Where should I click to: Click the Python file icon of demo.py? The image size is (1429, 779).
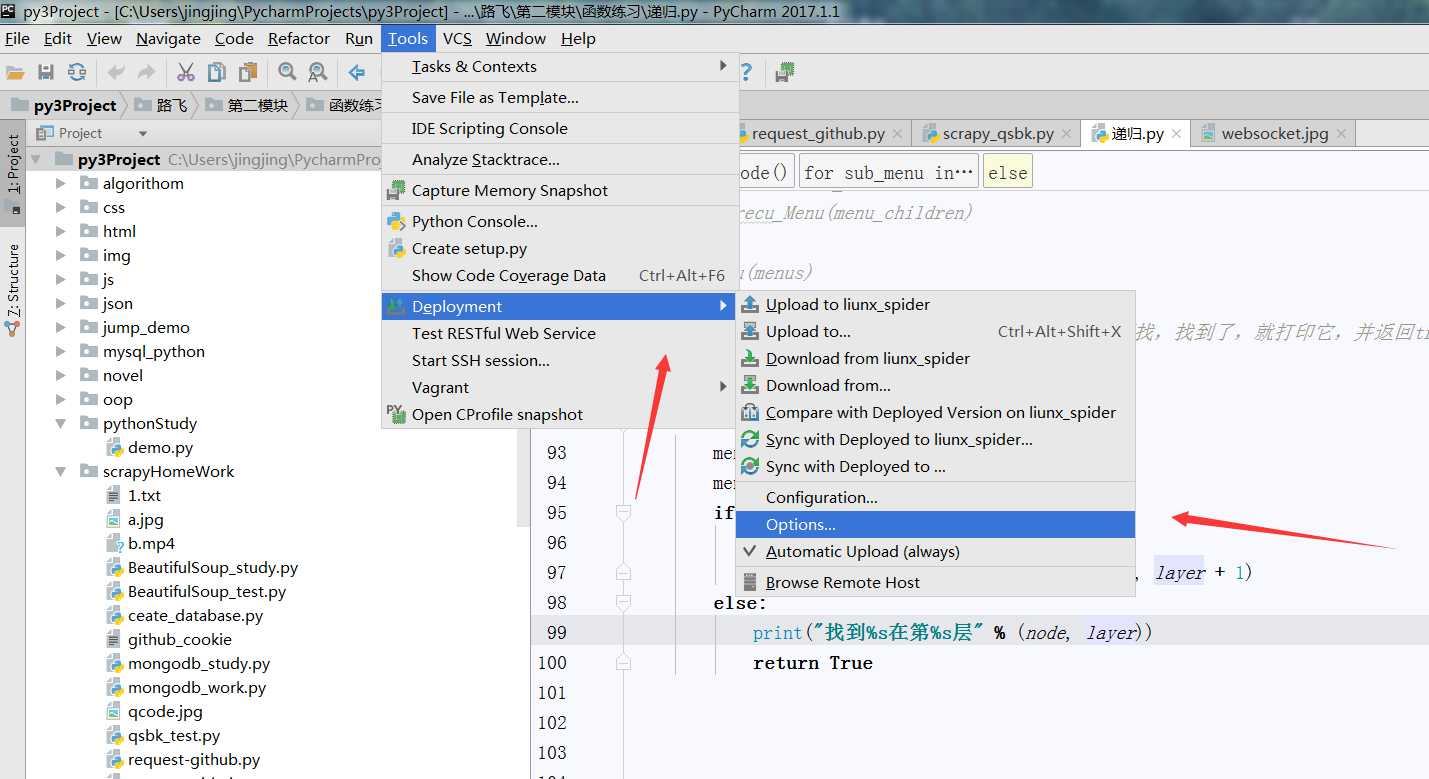114,447
